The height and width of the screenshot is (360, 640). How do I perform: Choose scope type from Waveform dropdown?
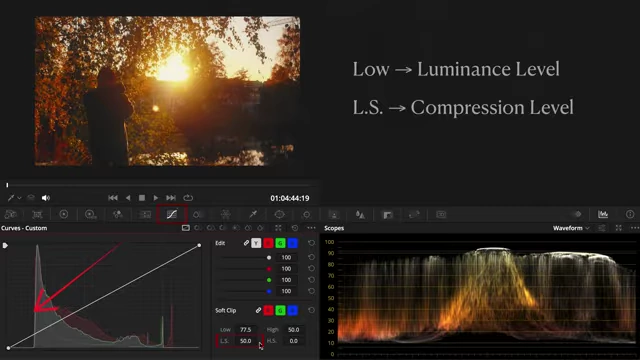[571, 228]
